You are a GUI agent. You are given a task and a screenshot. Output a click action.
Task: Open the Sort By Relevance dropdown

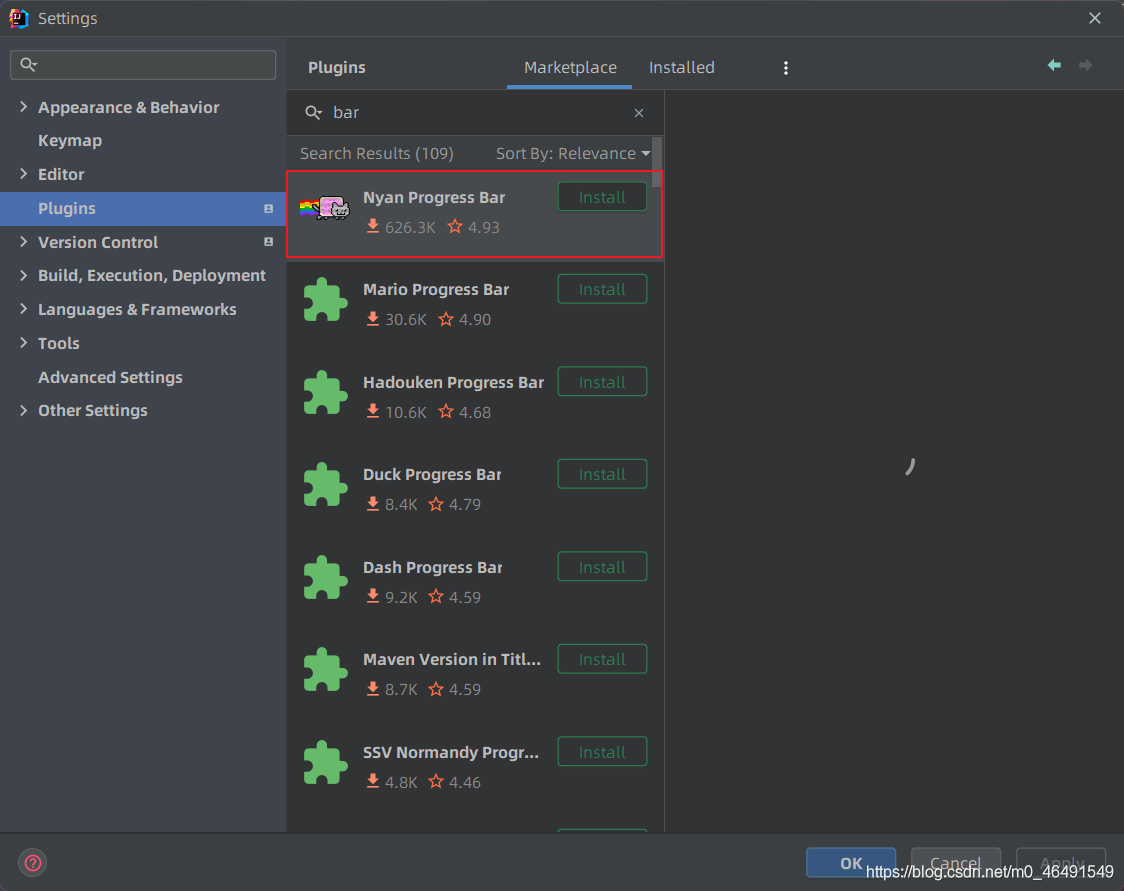coord(573,153)
